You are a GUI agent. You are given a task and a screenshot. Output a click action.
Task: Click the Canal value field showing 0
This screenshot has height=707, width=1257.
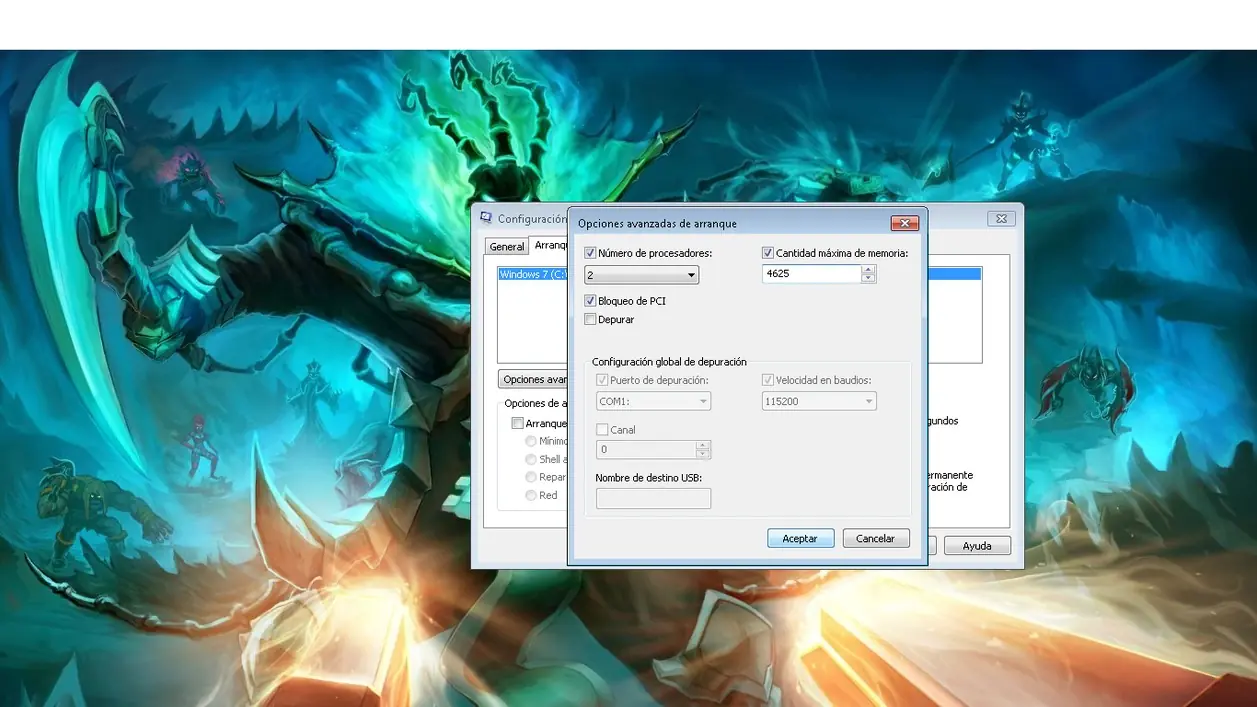click(646, 450)
